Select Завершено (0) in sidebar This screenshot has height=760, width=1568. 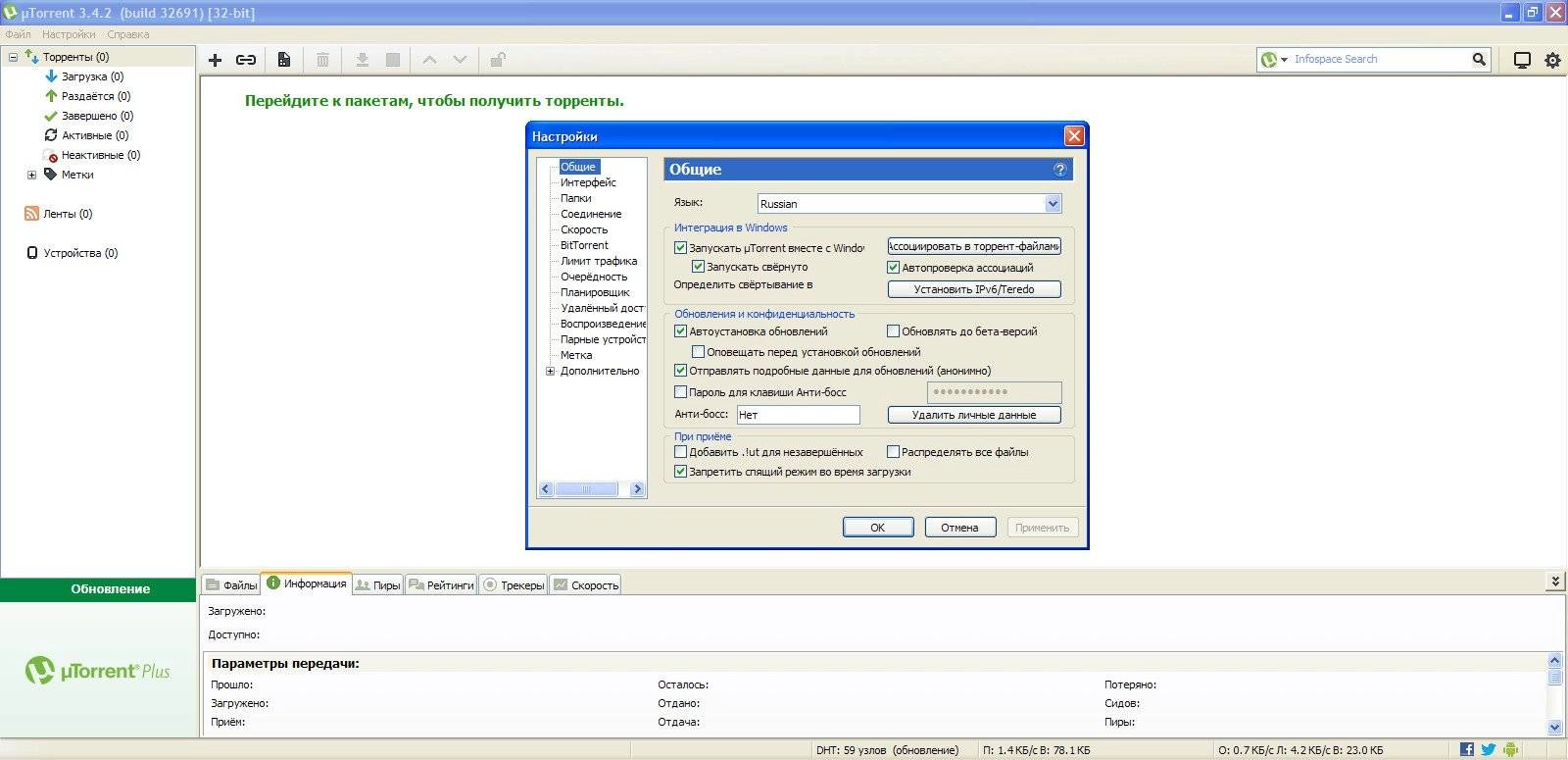pyautogui.click(x=97, y=116)
